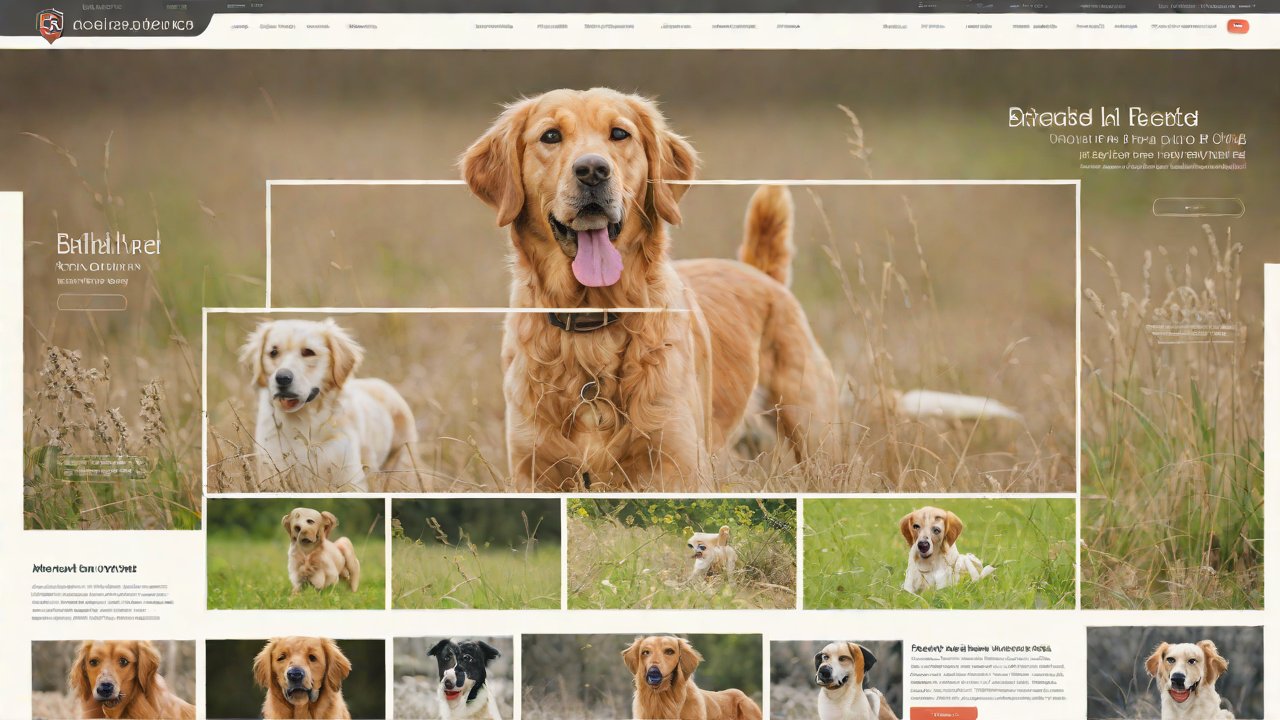Click the brand name text beside the logo

coord(132,24)
